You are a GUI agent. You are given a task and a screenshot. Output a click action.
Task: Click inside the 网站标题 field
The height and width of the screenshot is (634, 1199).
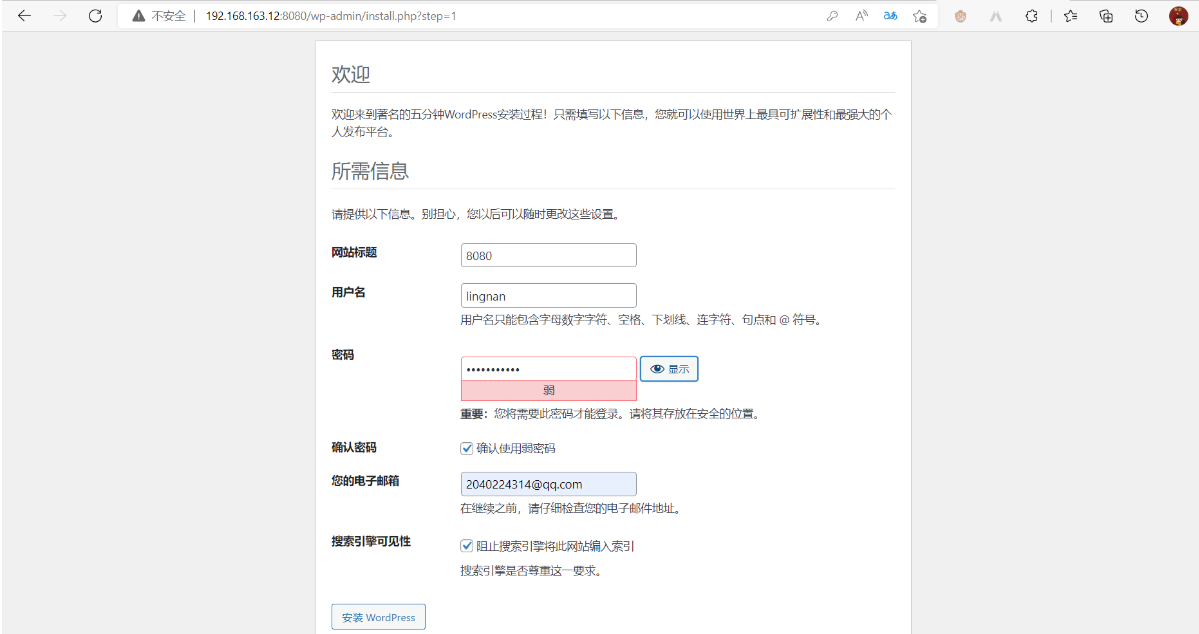pos(548,254)
